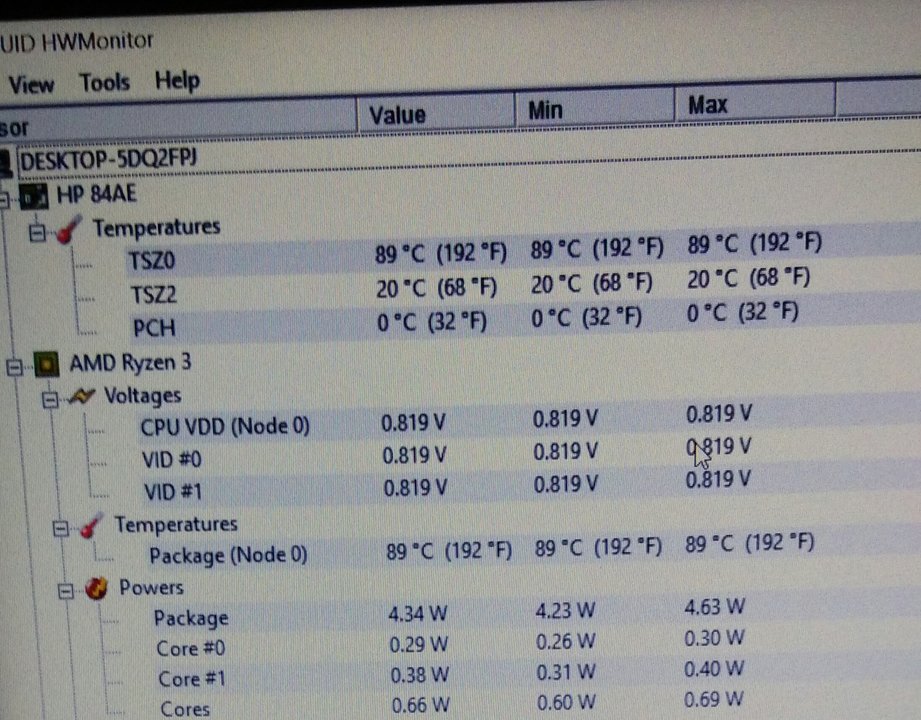Viewport: 921px width, 720px height.
Task: Collapse the AMD Ryzen 3 node
Action: pyautogui.click(x=14, y=368)
